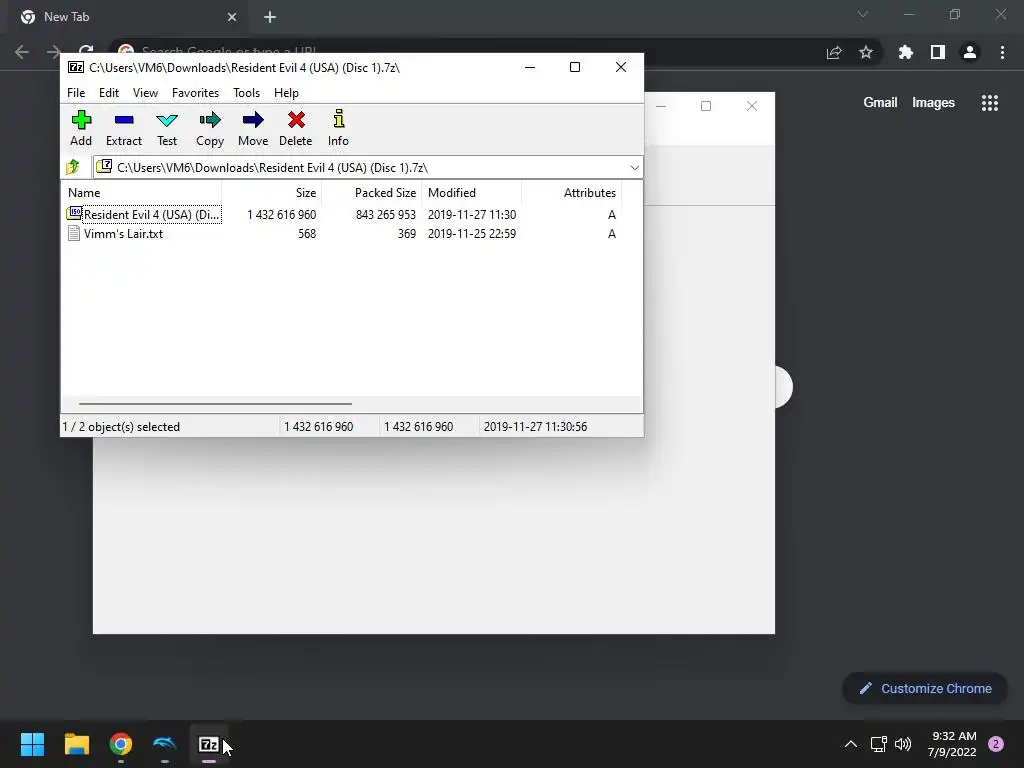Screen dimensions: 1024x768
Task: Click the ISO file icon for Resident Evil 4
Action: point(74,214)
